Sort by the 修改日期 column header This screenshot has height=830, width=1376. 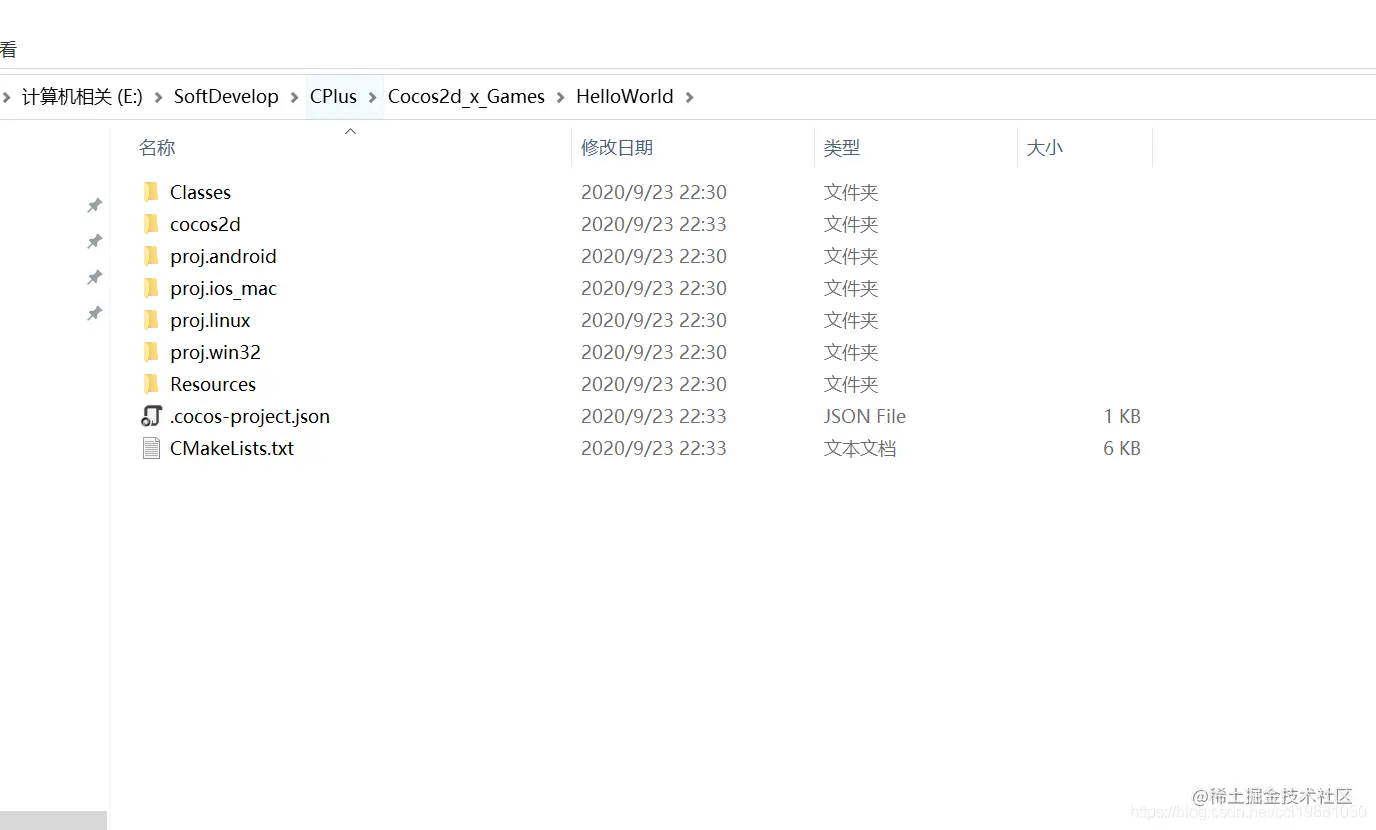coord(617,148)
